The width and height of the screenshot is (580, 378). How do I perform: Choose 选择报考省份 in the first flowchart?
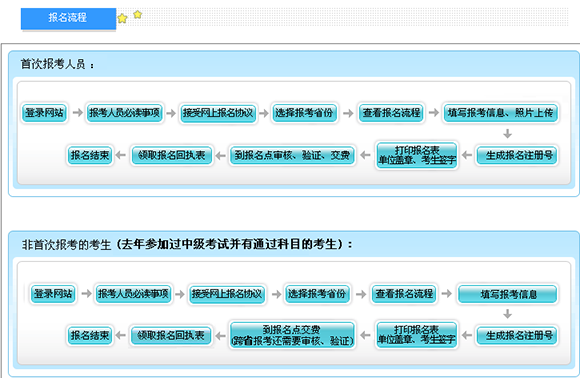pyautogui.click(x=304, y=113)
